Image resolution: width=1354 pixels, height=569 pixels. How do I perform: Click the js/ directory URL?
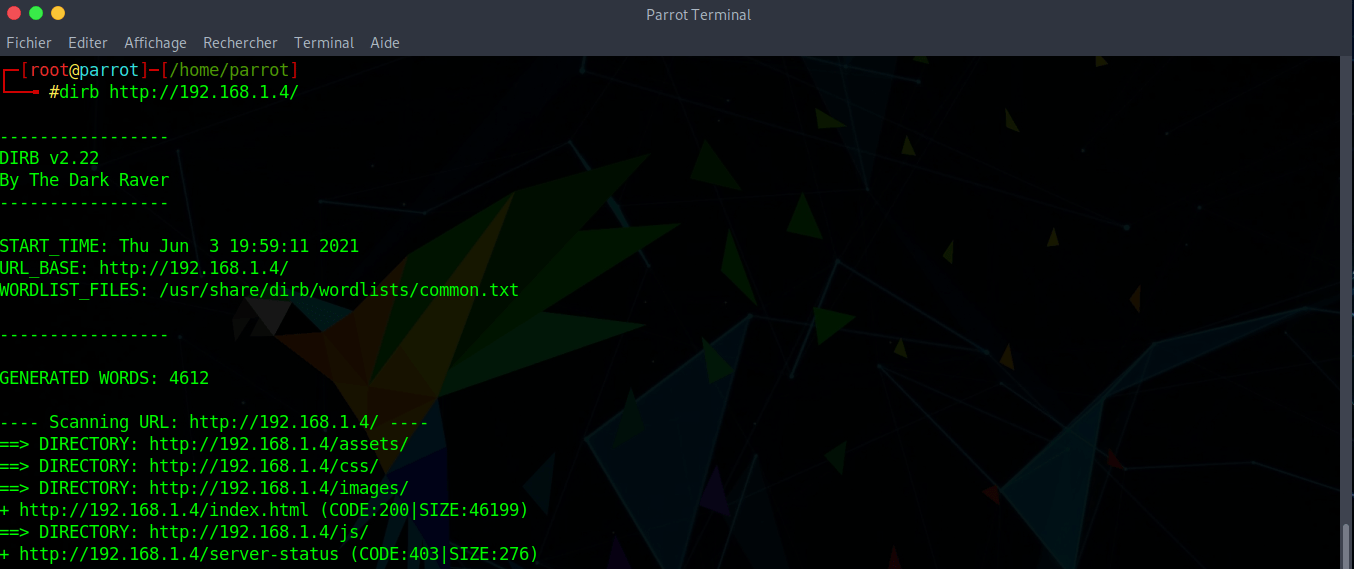[x=259, y=532]
